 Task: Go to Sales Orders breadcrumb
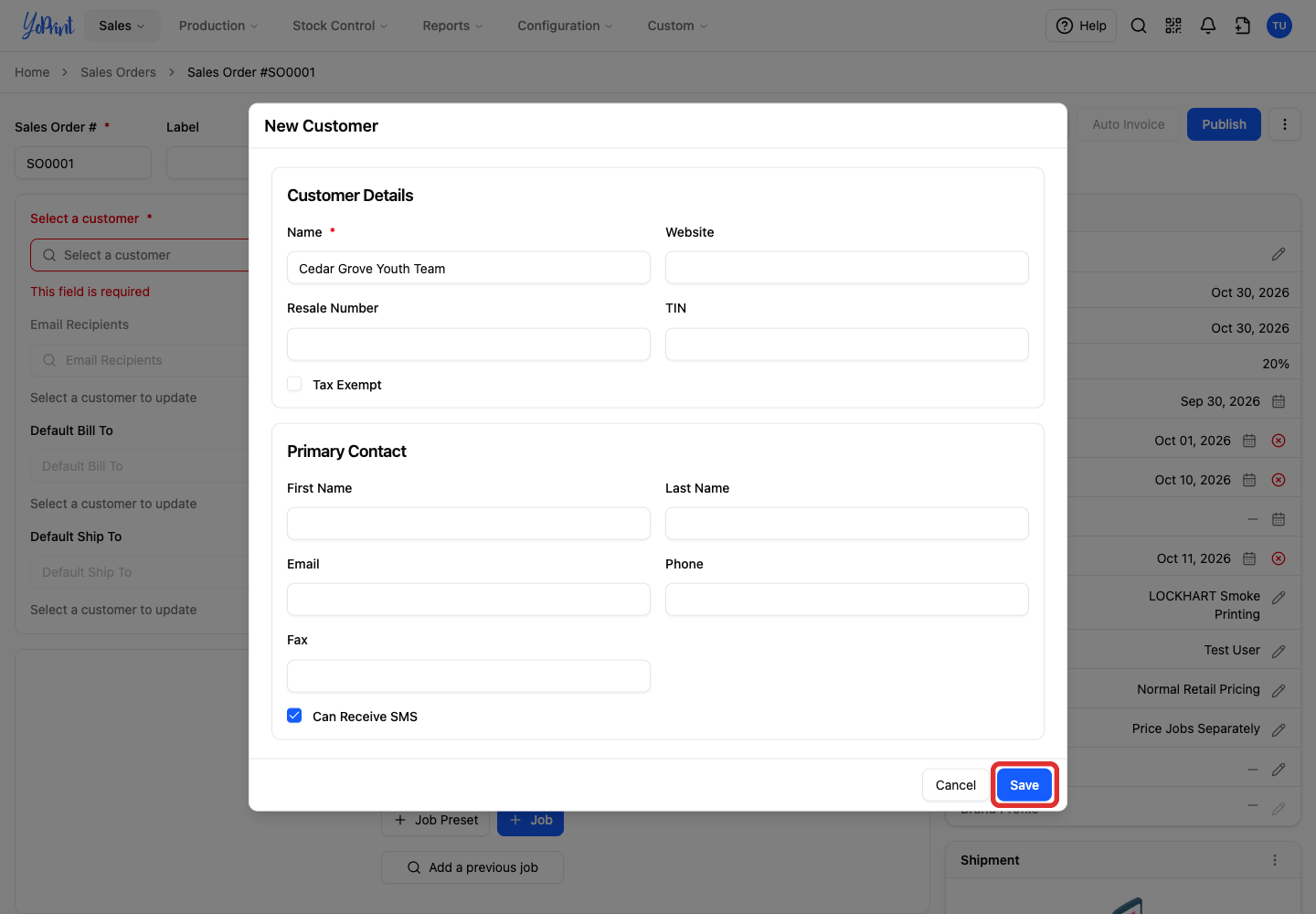tap(118, 72)
